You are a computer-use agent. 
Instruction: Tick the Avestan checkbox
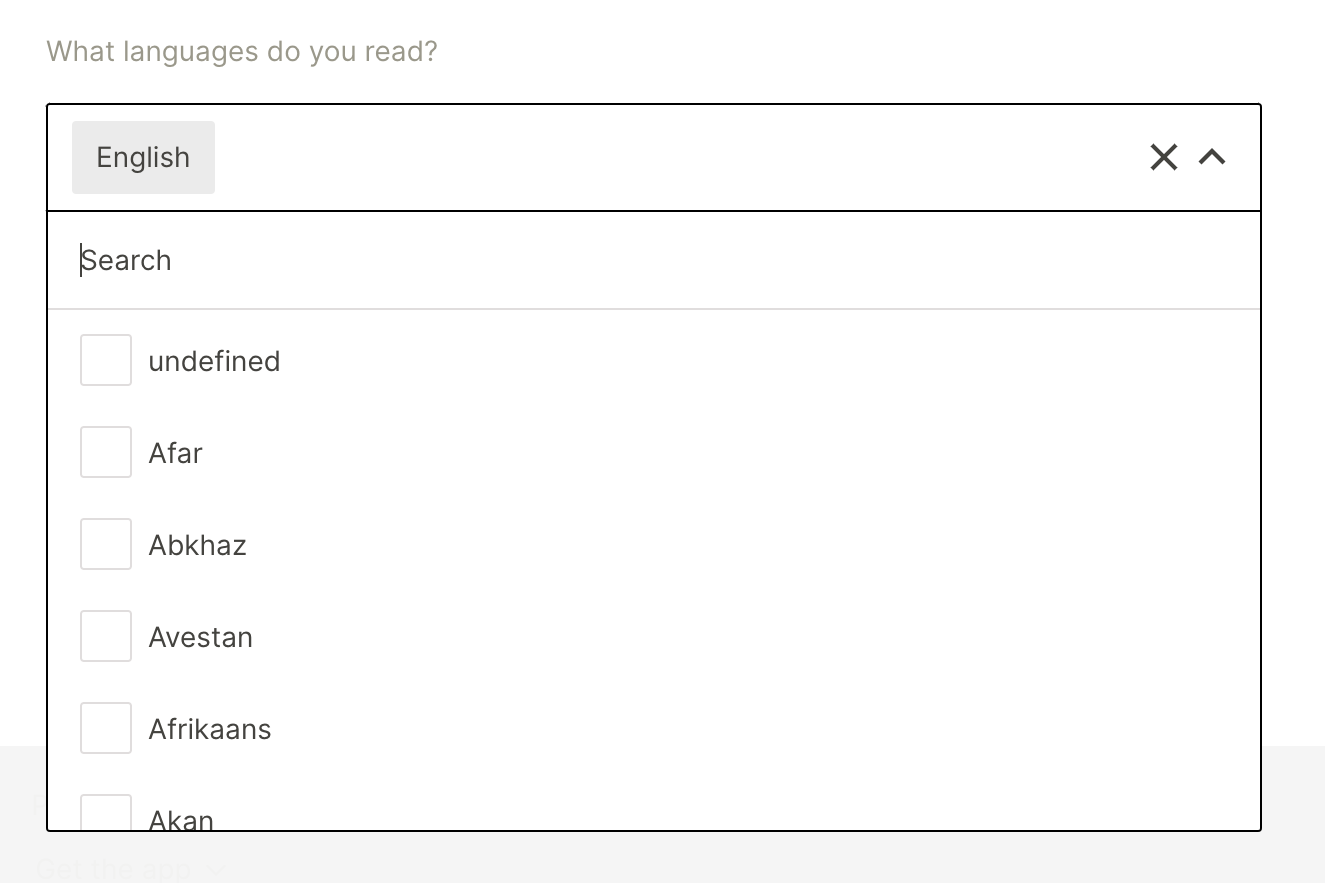[x=106, y=636]
